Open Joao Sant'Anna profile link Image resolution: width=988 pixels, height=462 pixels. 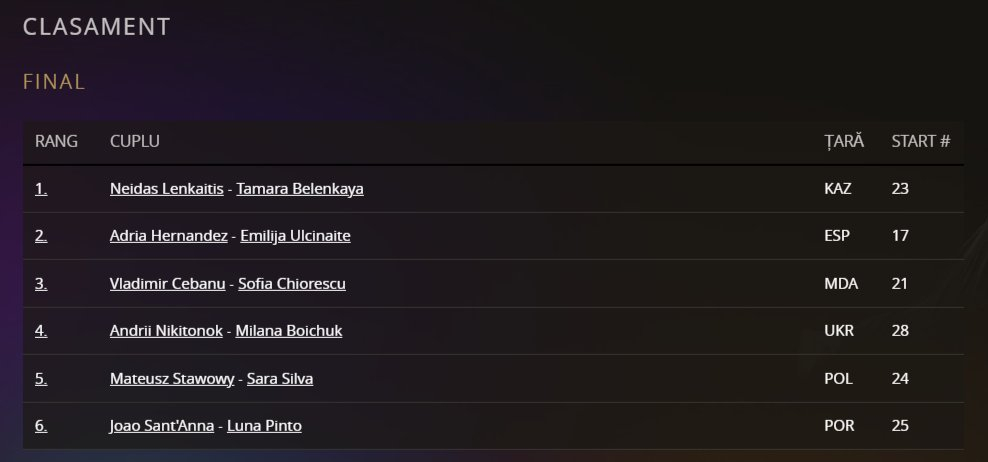(162, 426)
